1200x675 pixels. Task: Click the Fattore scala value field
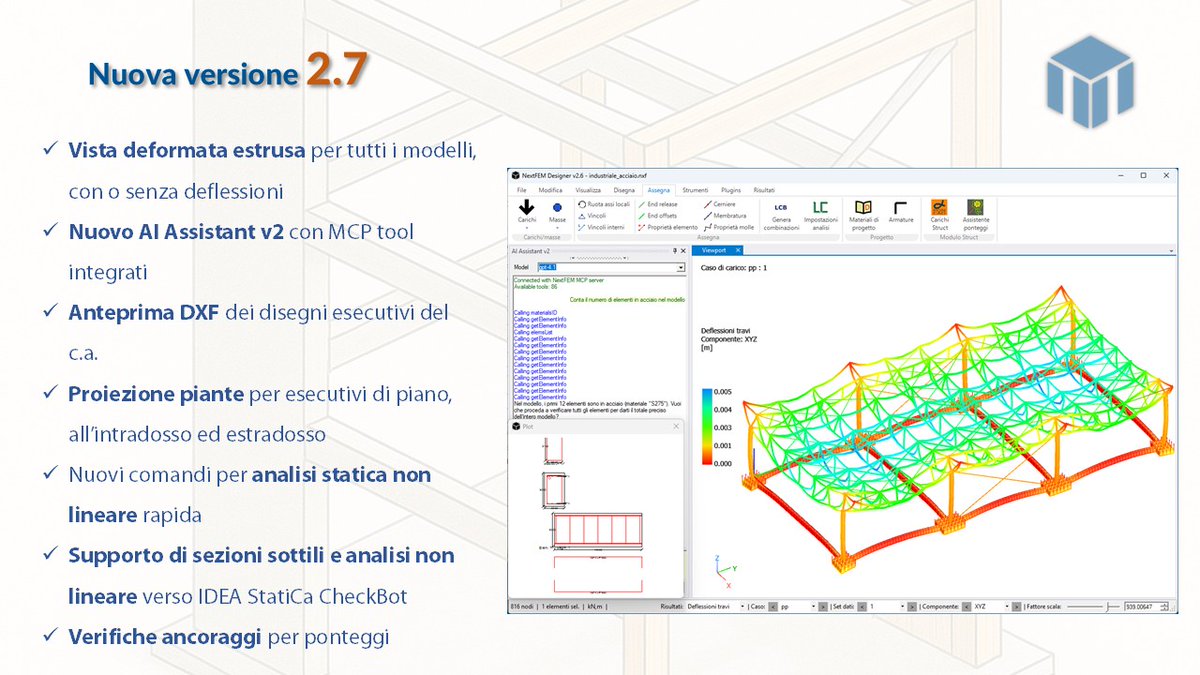tap(1141, 606)
